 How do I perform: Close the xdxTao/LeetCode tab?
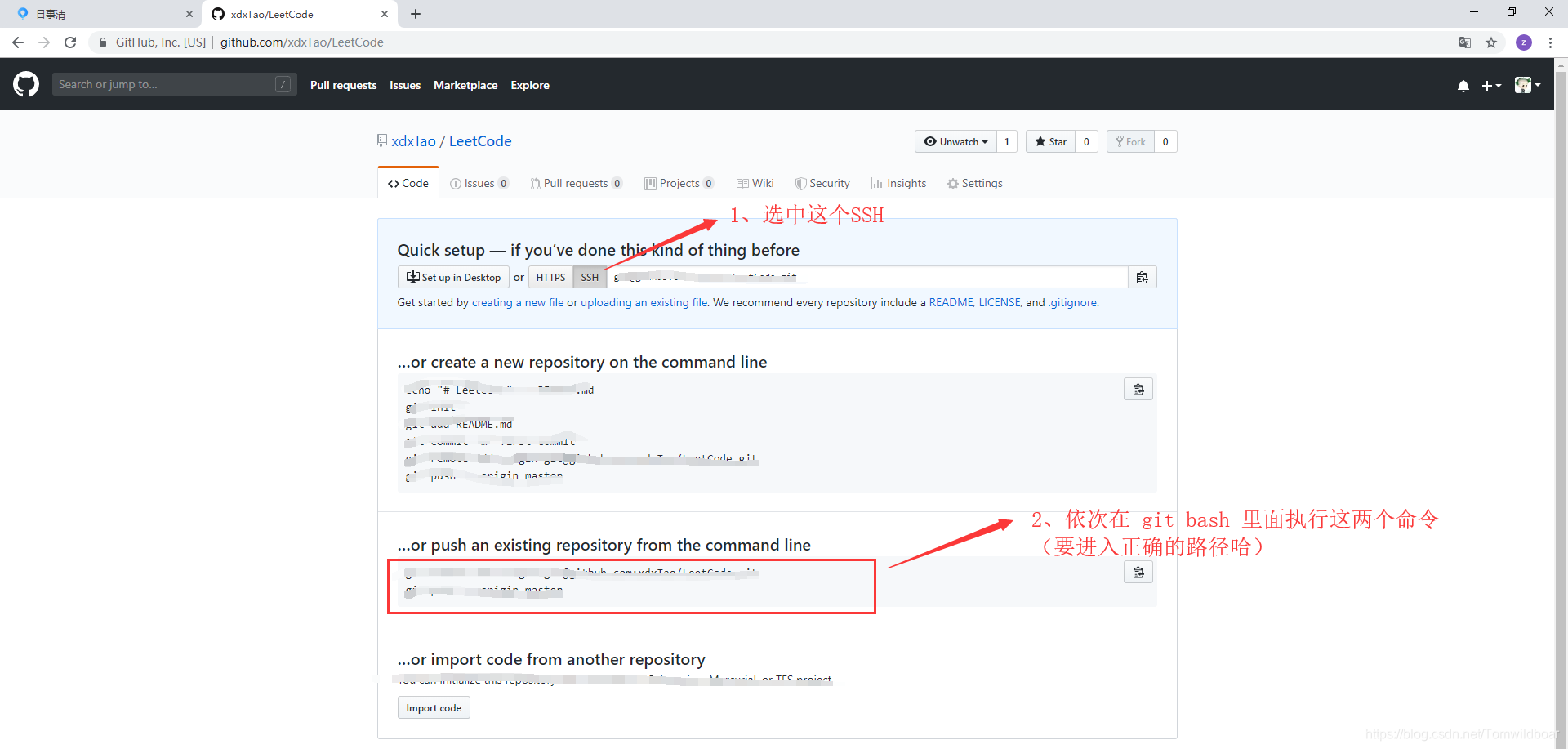click(x=385, y=14)
